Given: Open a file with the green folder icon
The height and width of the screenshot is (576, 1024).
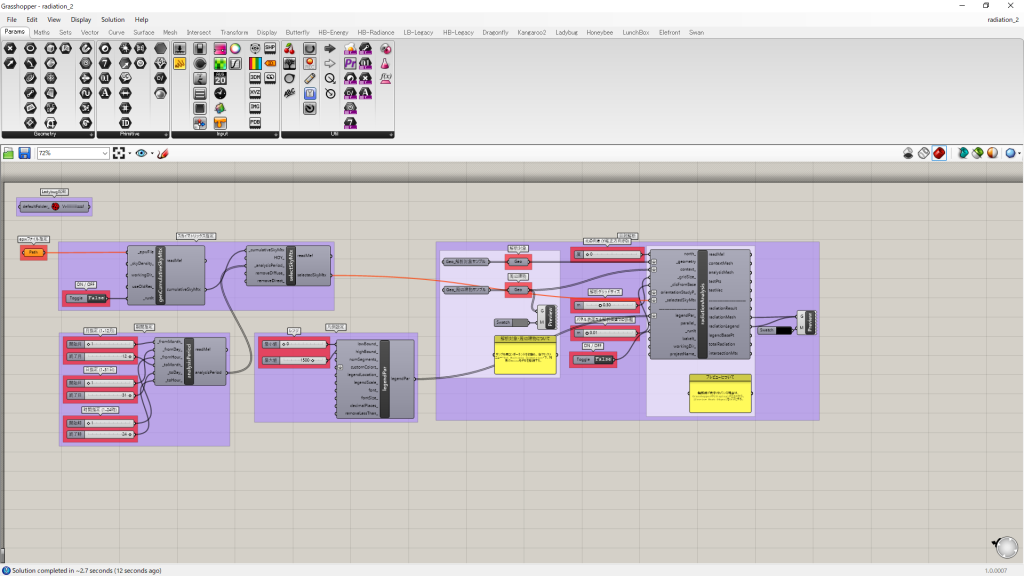Looking at the screenshot, I should coord(8,153).
